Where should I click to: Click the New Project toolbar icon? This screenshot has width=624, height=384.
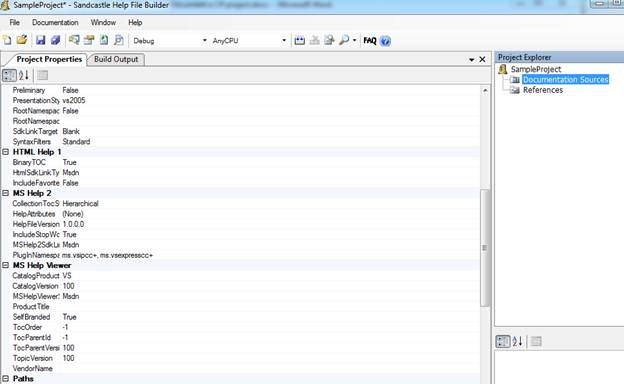(x=7, y=40)
